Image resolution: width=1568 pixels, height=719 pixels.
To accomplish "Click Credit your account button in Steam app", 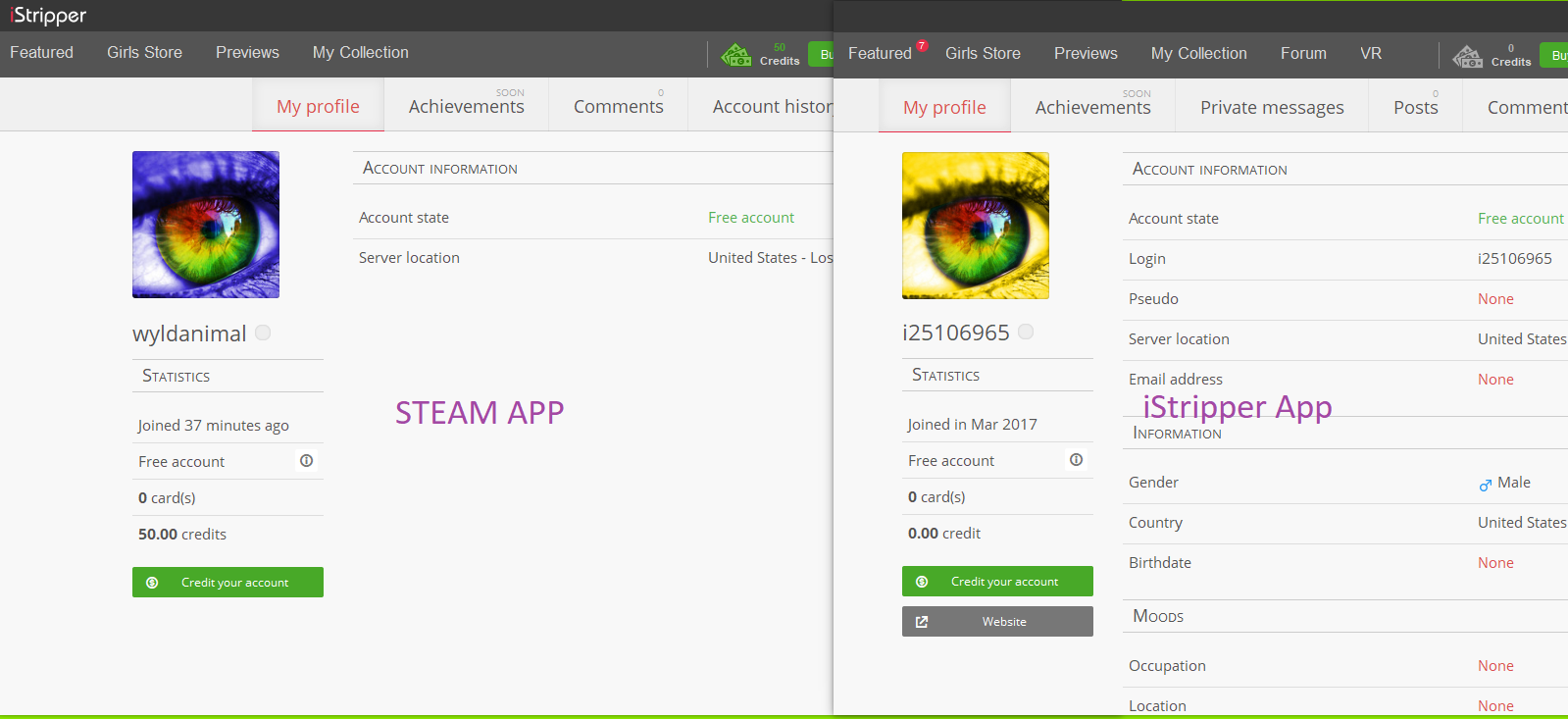I will point(228,583).
